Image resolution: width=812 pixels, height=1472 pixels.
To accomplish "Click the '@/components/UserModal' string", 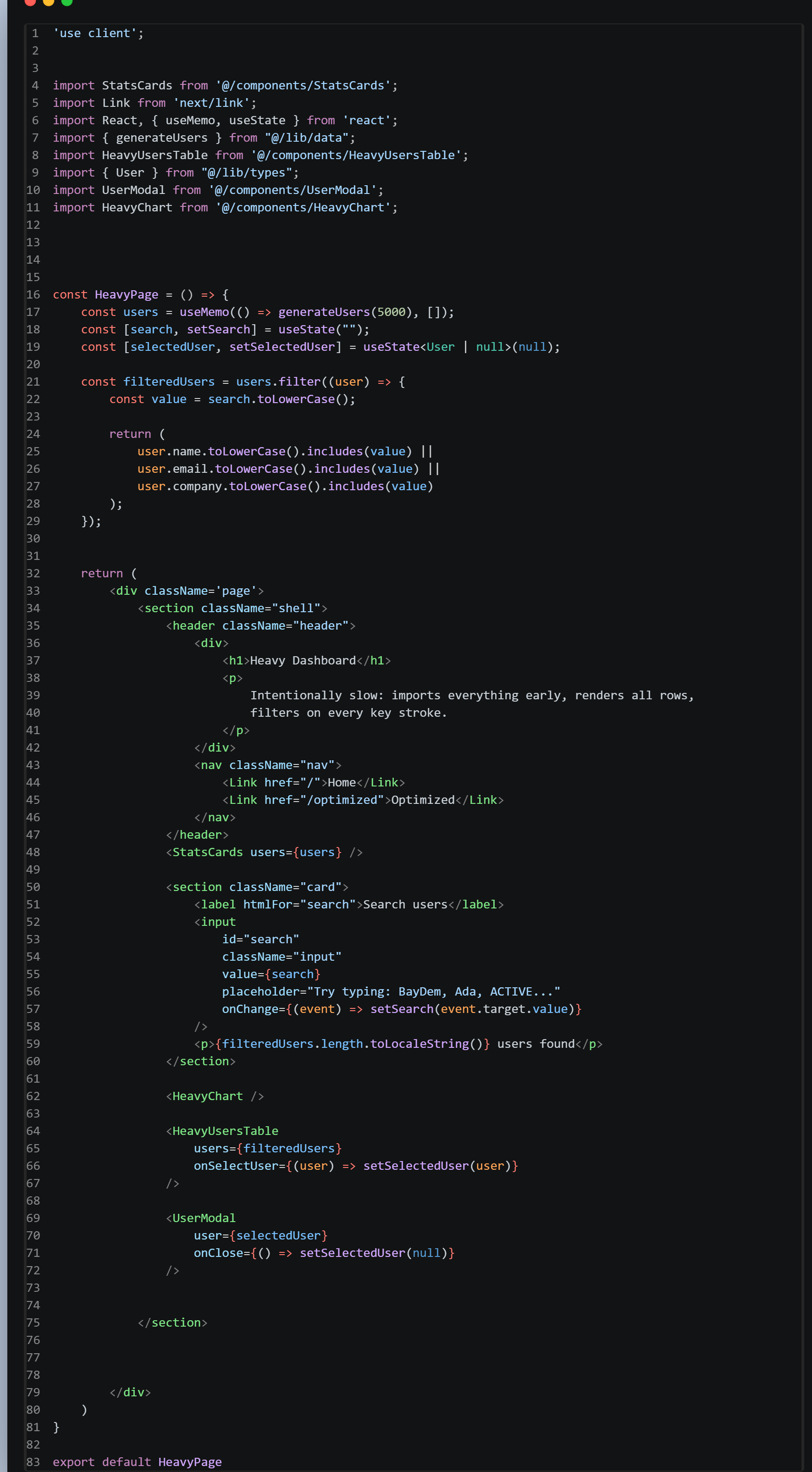I will click(x=293, y=190).
